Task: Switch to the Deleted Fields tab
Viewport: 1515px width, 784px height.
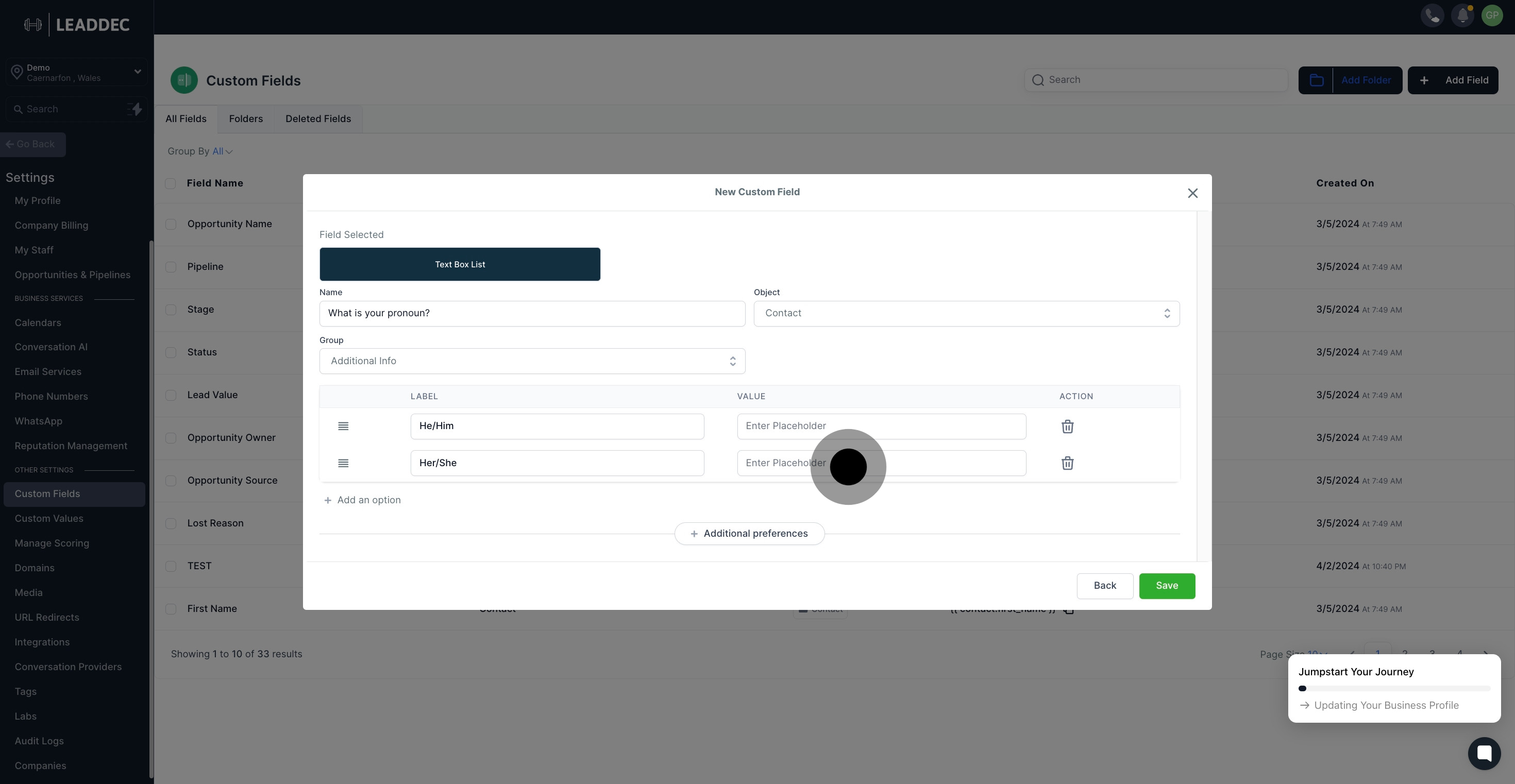Action: 317,118
